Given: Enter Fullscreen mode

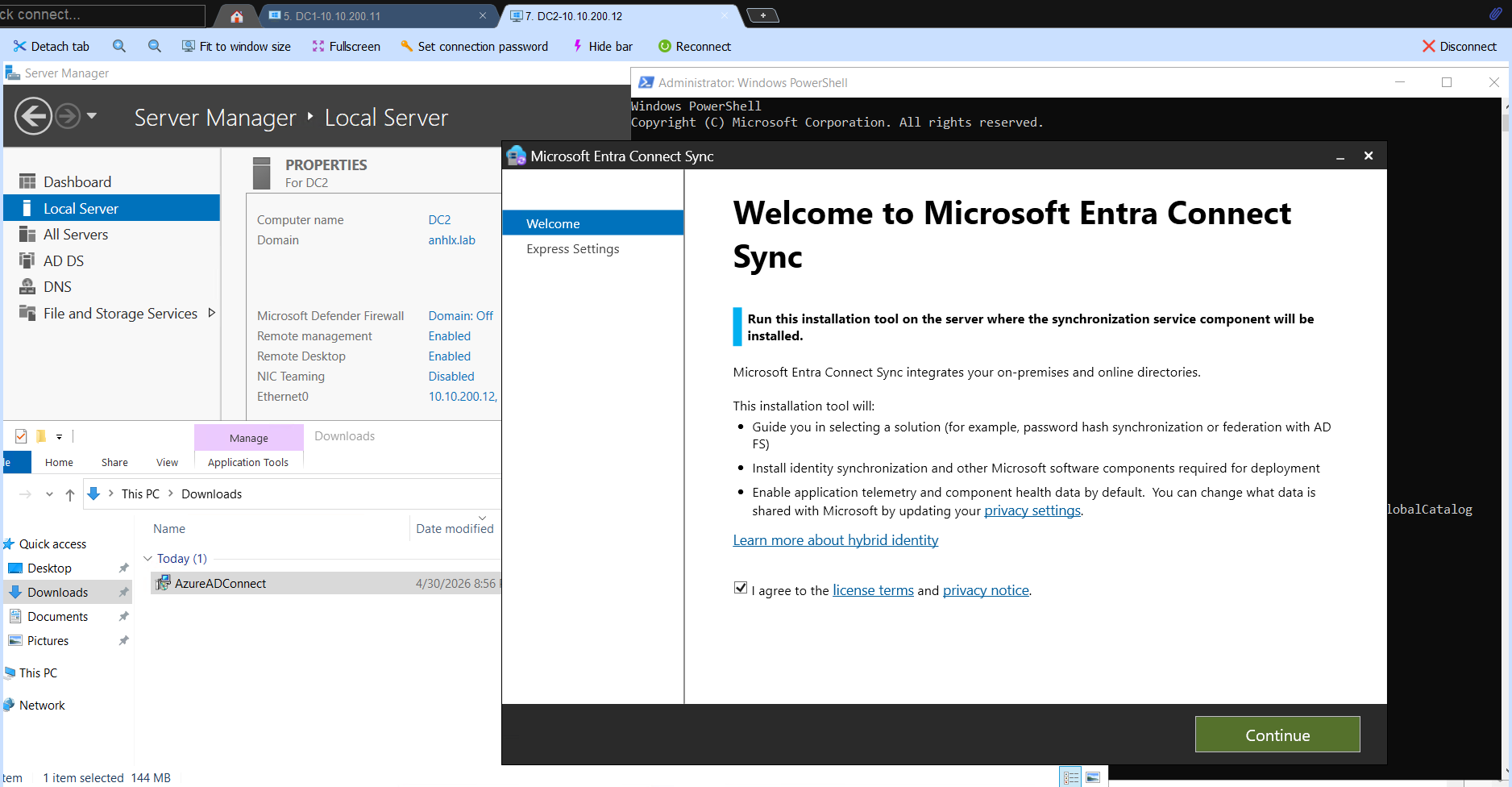Looking at the screenshot, I should pos(346,47).
